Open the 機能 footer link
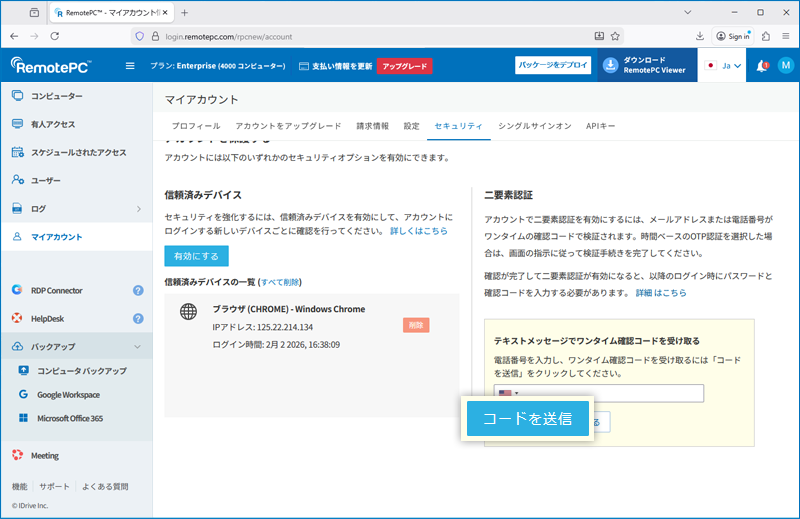The image size is (800, 519). click(19, 486)
